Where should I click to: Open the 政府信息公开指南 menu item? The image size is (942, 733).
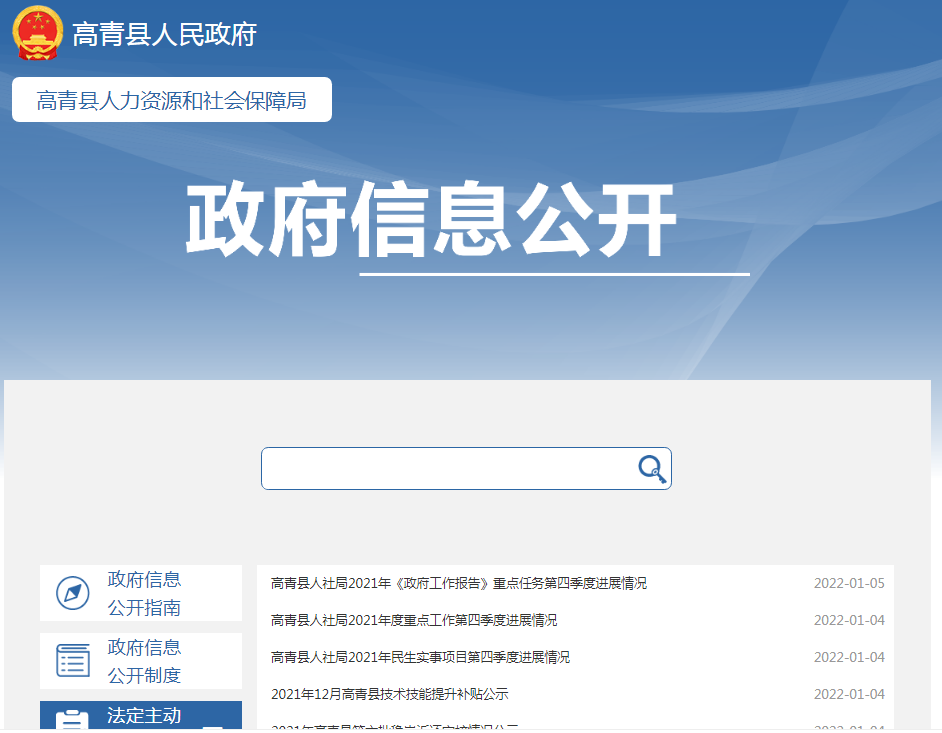[x=144, y=593]
